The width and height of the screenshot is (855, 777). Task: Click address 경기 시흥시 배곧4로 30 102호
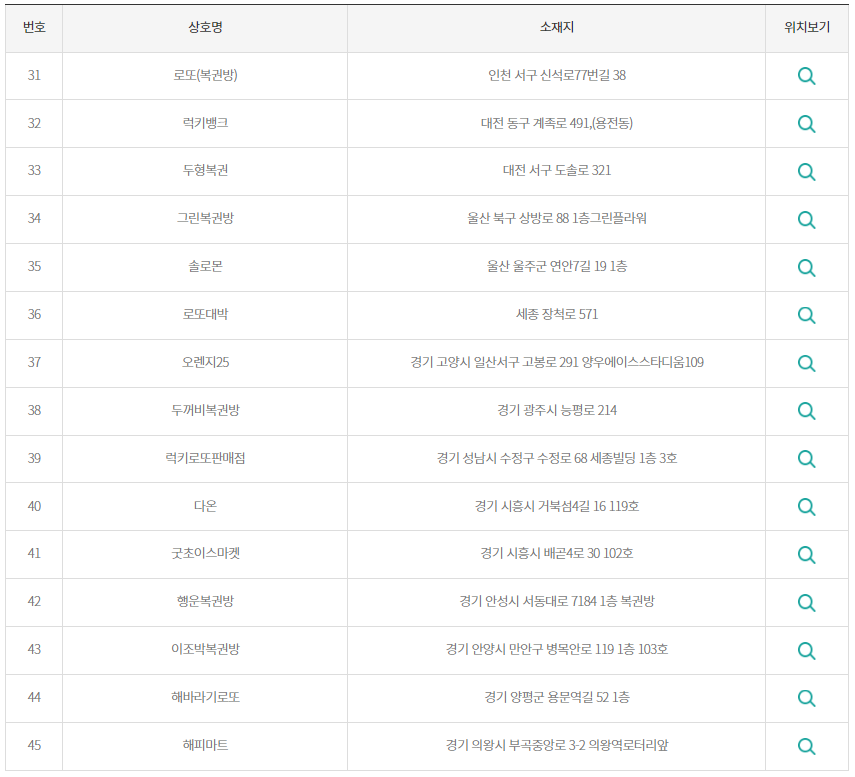tap(557, 553)
